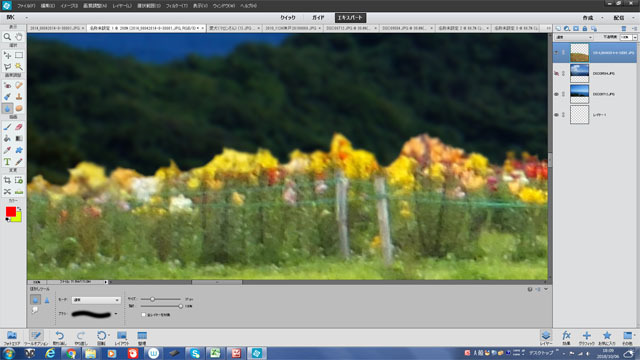Select the Crop tool

tap(7, 180)
